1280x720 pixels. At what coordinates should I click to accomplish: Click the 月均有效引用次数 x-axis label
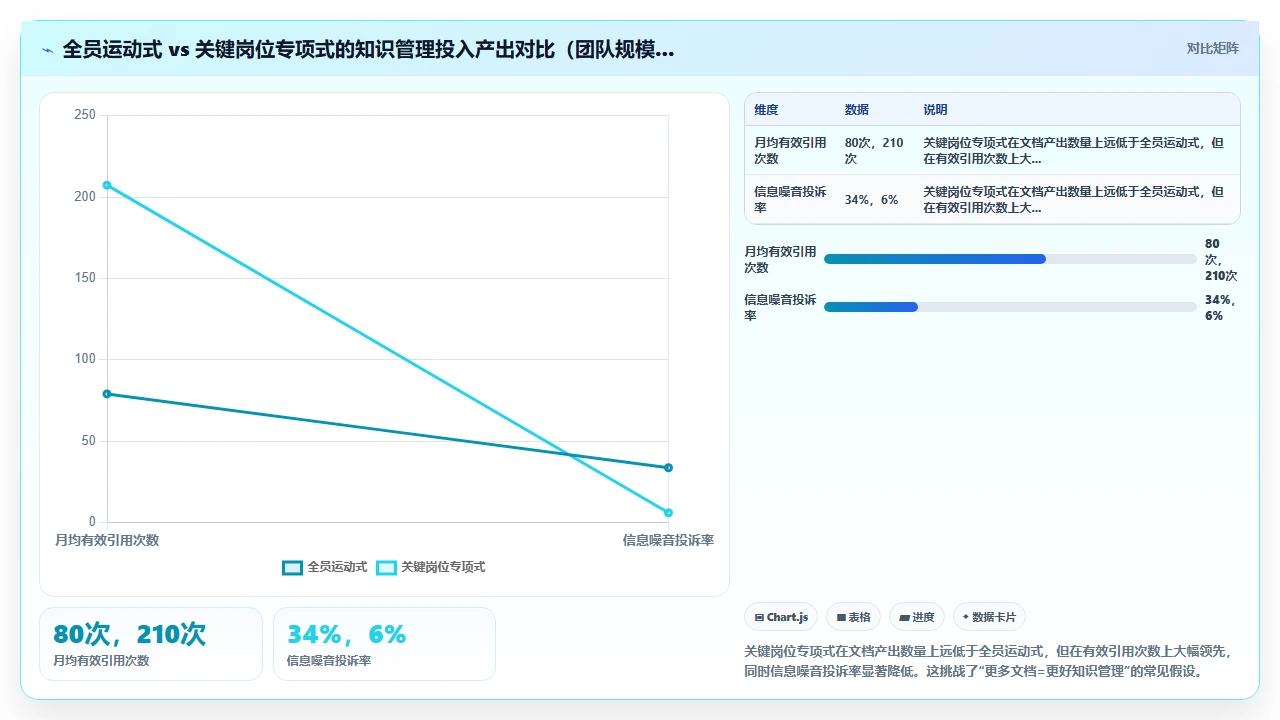click(107, 540)
